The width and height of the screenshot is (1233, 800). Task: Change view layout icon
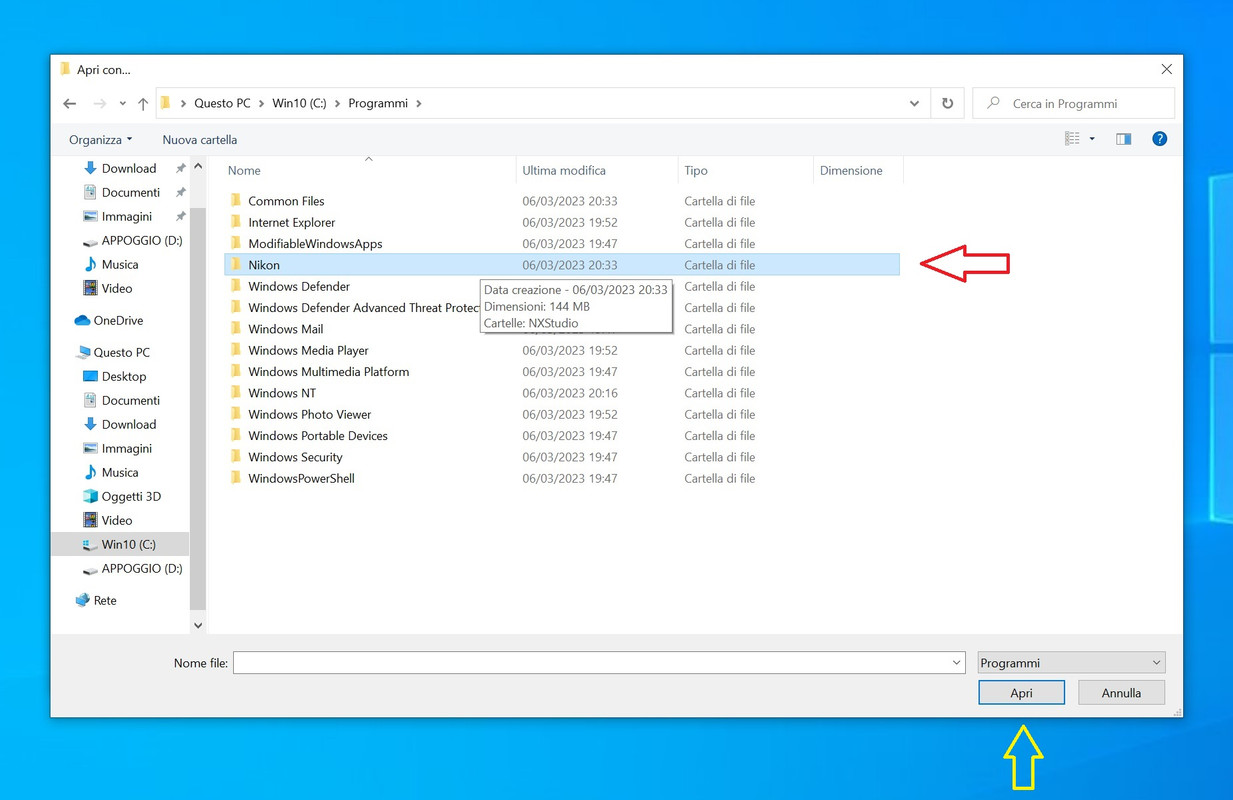click(x=1073, y=139)
